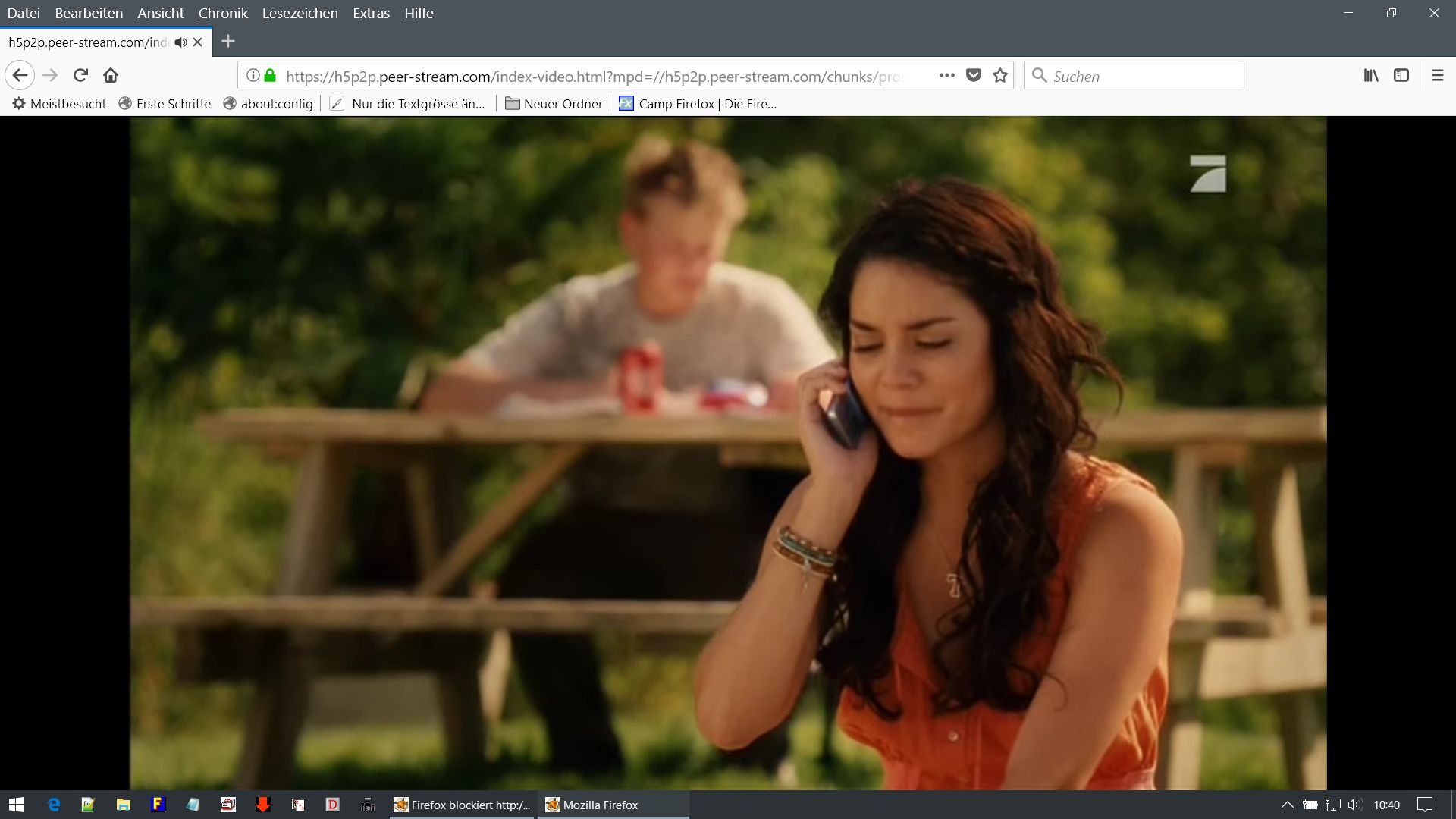Reload the current page
Image resolution: width=1456 pixels, height=819 pixels.
point(80,75)
